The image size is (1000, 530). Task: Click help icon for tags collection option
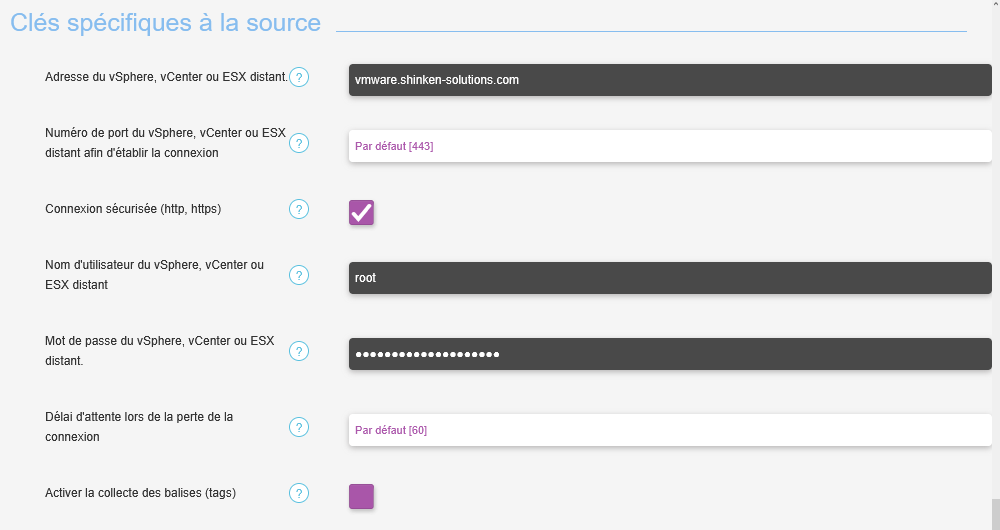299,493
